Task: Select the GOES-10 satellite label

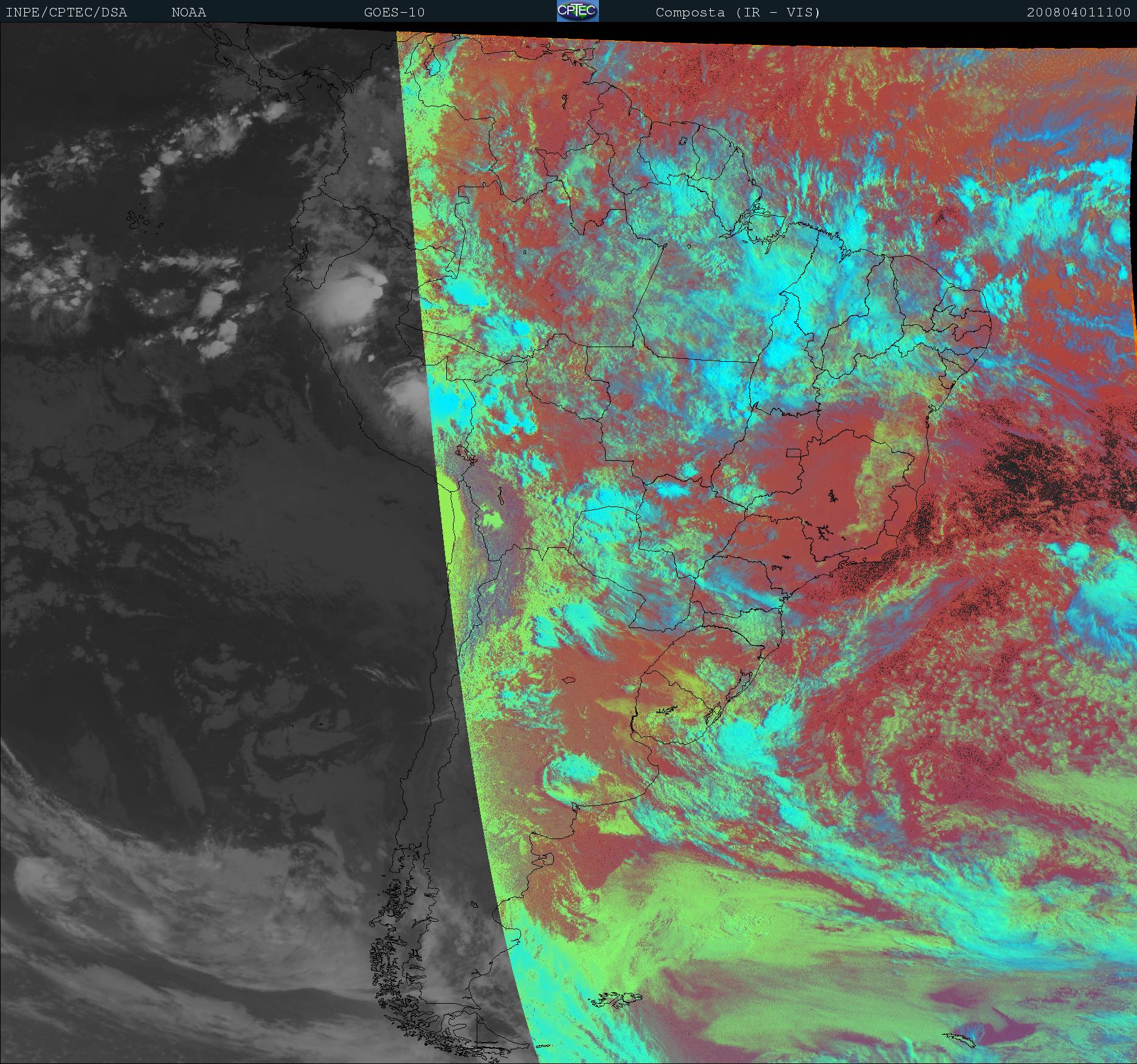Action: click(395, 13)
